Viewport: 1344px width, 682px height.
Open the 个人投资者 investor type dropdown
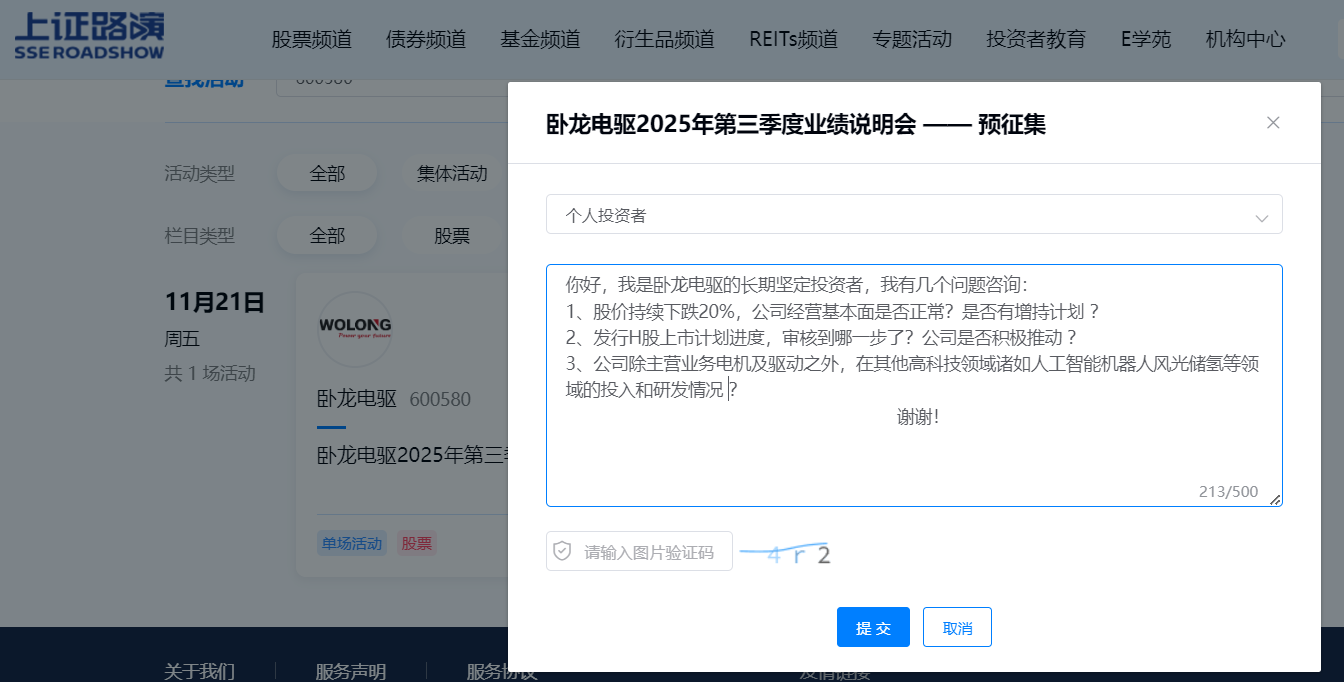(x=914, y=214)
